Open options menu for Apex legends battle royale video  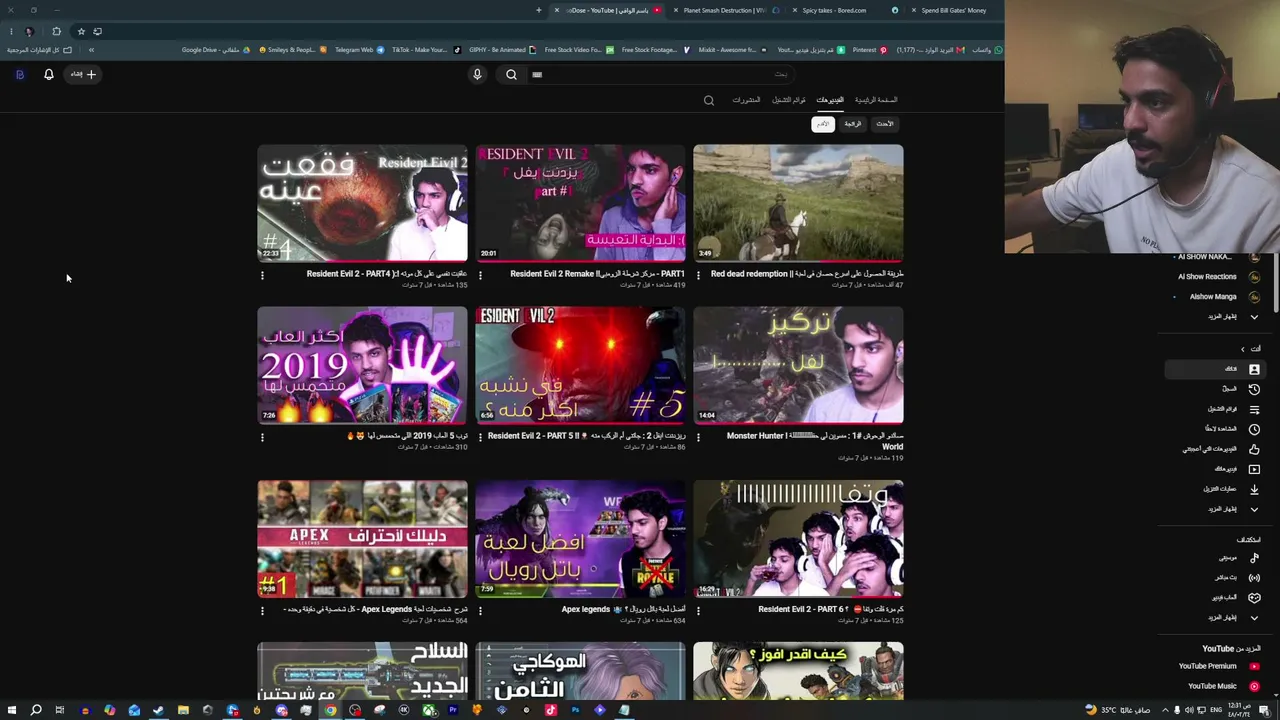point(480,610)
